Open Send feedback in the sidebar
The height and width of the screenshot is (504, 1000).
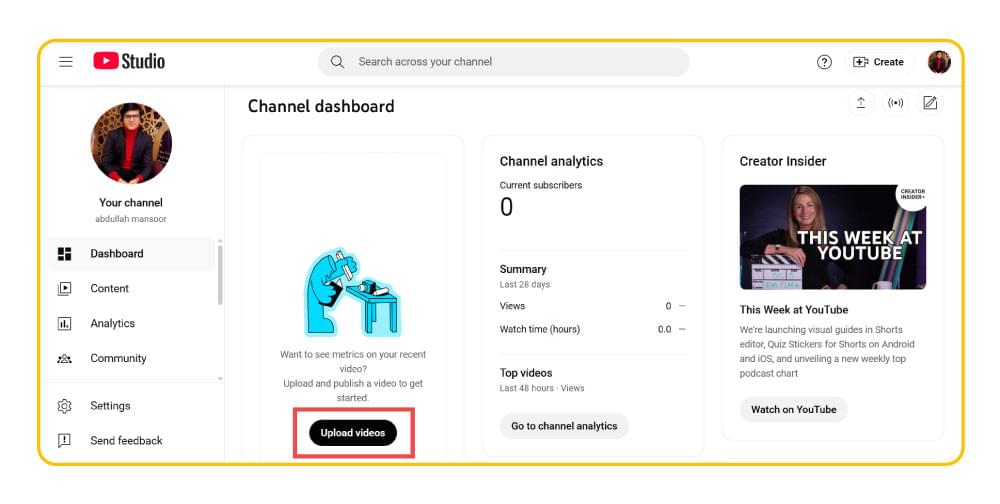point(131,440)
